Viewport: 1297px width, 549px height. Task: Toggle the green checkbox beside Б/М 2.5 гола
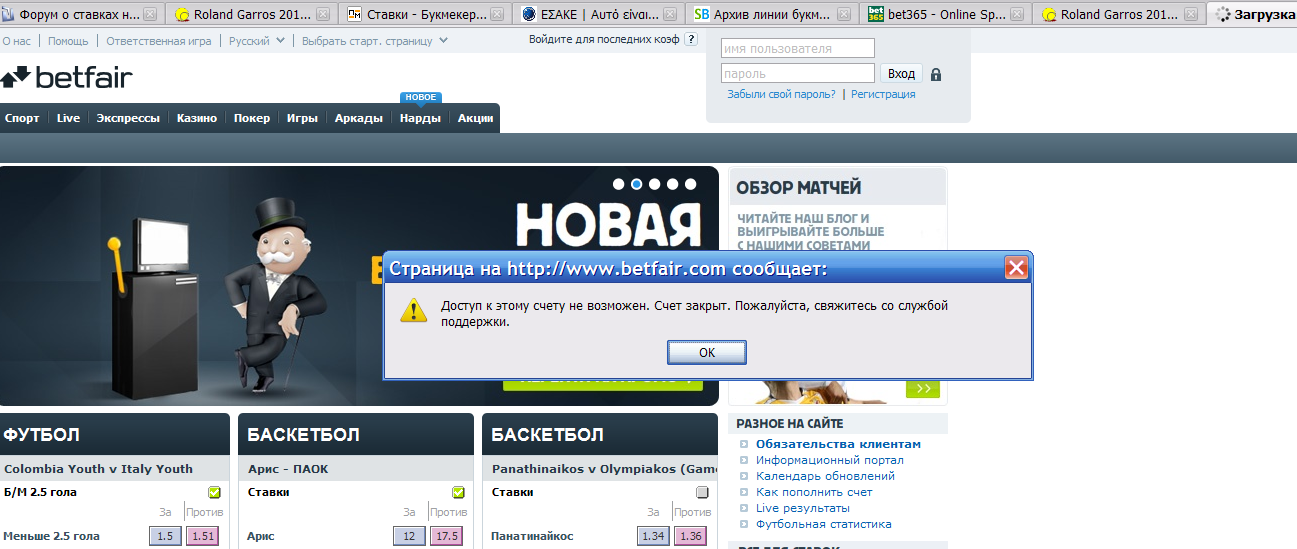tap(214, 492)
